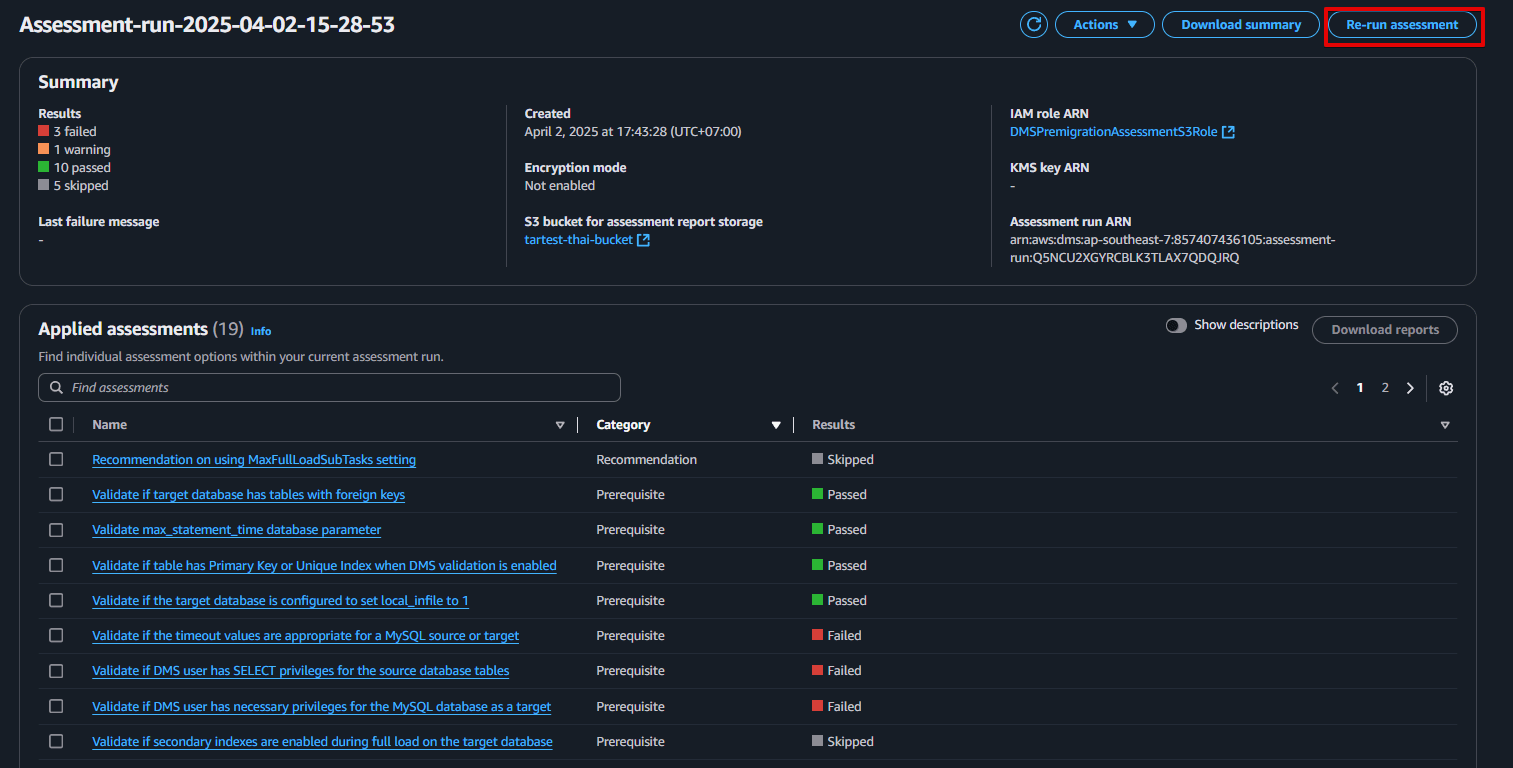Click Download summary button
This screenshot has width=1513, height=768.
coord(1241,25)
